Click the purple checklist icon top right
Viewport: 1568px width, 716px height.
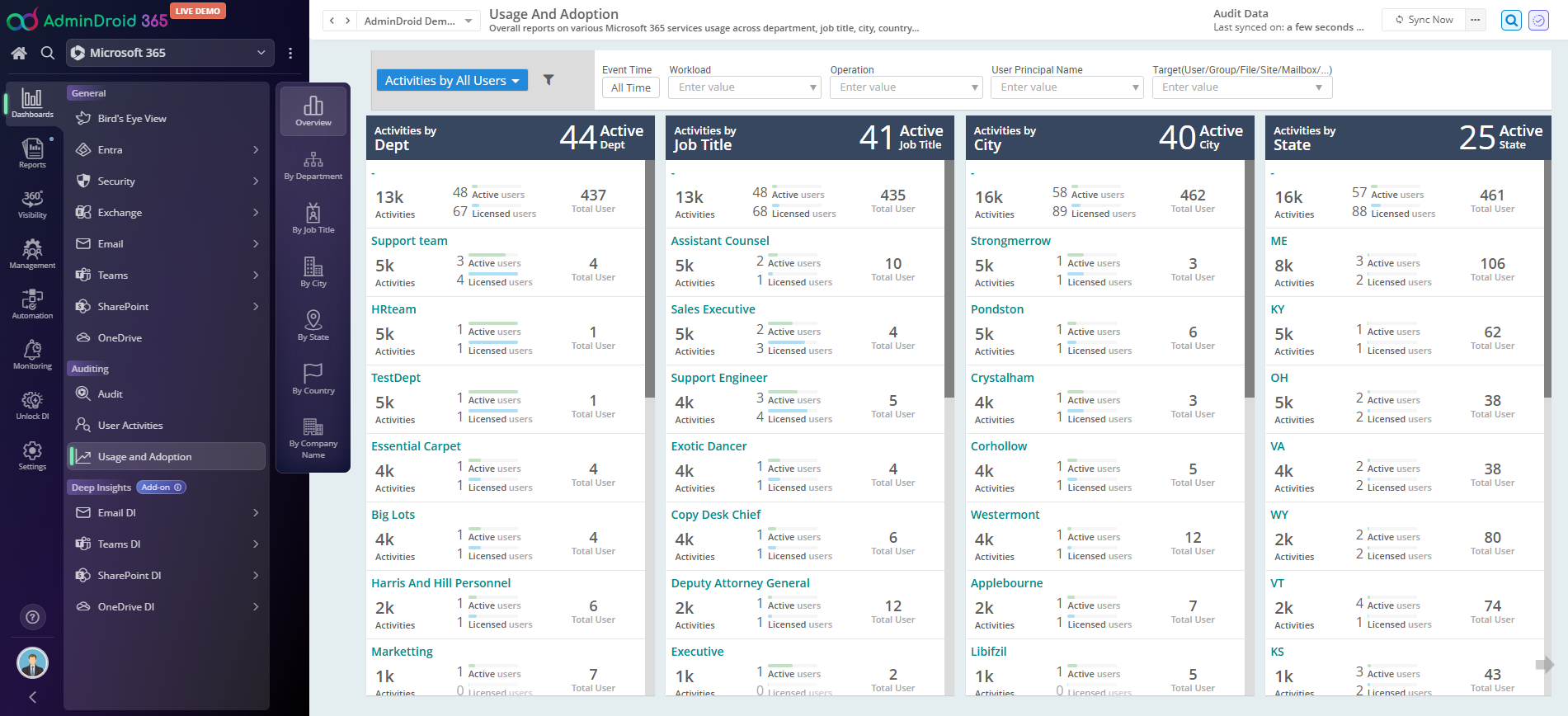pyautogui.click(x=1539, y=20)
